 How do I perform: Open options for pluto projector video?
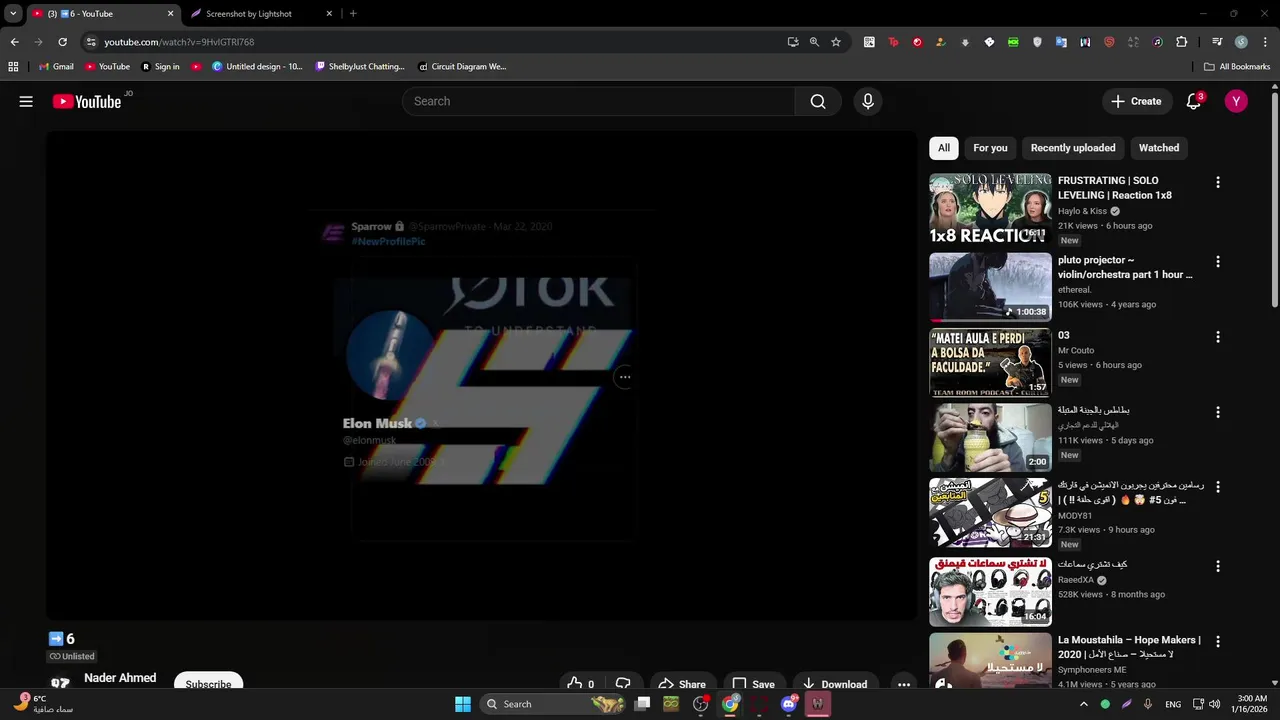[x=1217, y=261]
